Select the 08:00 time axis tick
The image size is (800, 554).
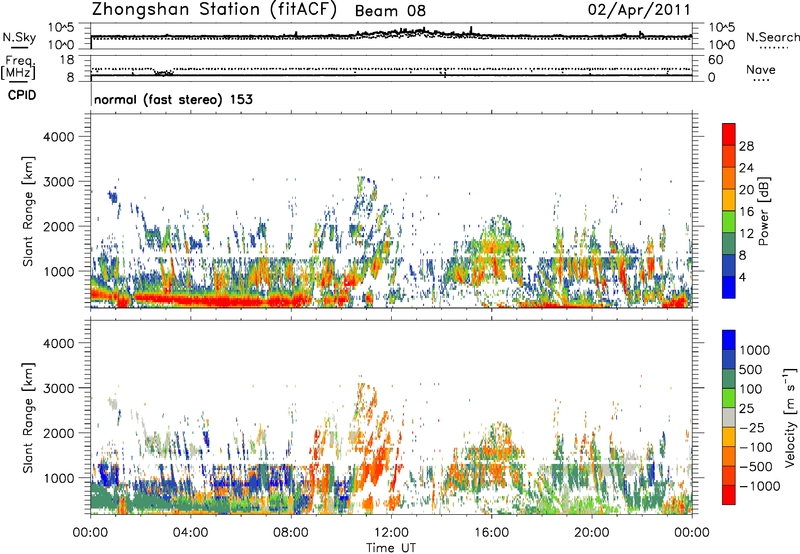tap(291, 533)
